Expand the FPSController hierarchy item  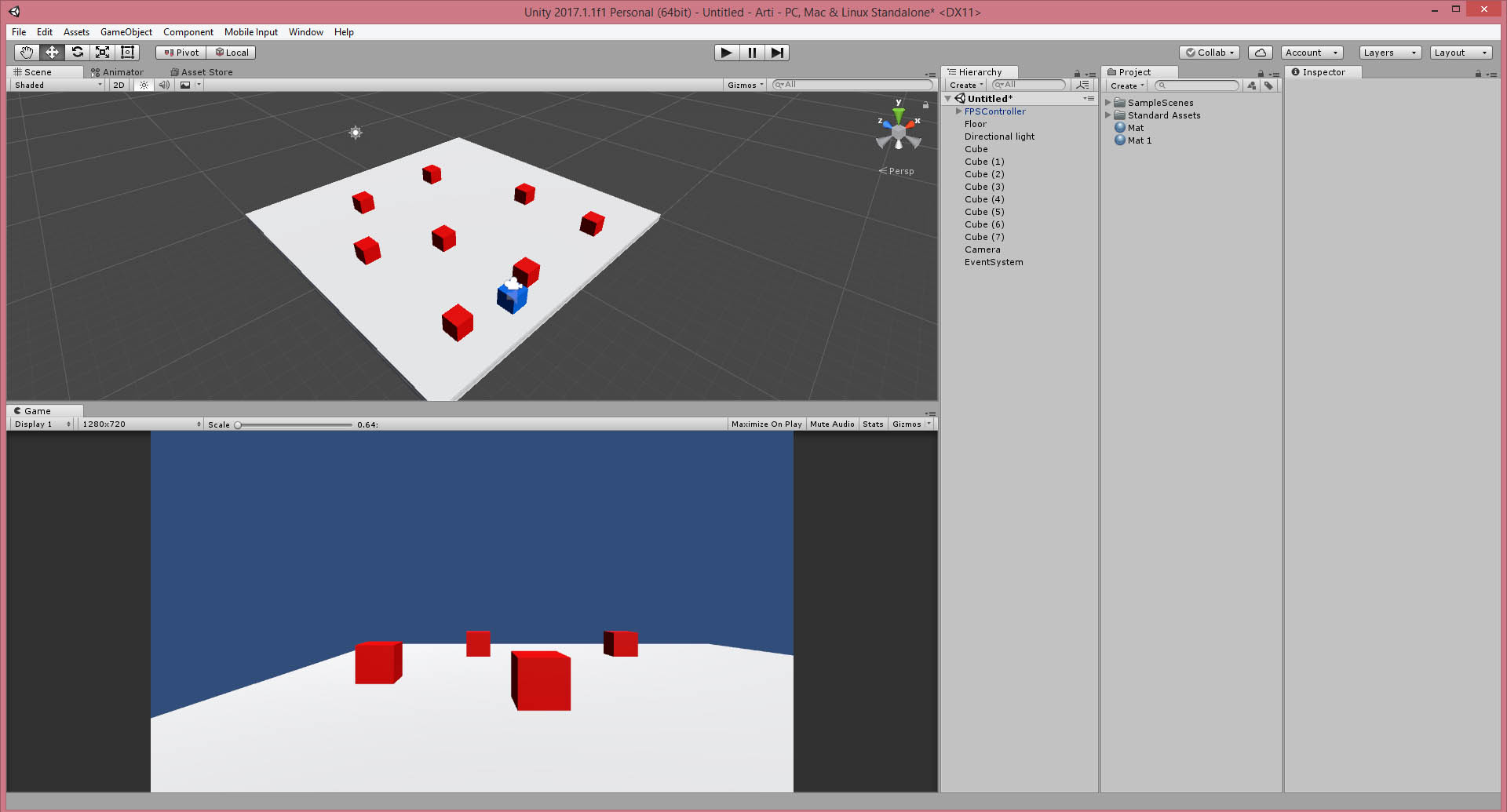958,111
